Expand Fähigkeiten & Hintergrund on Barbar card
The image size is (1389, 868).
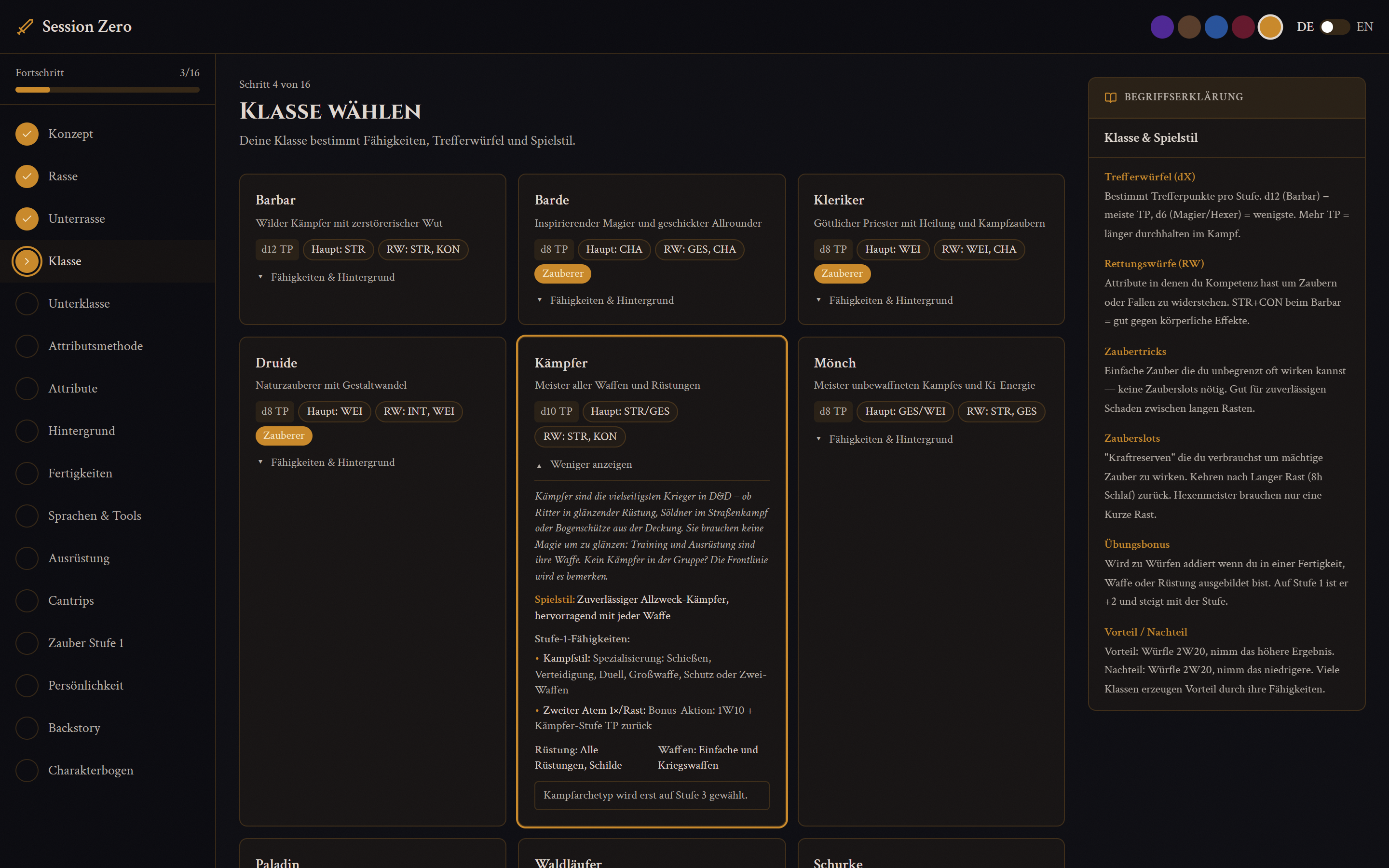[326, 277]
